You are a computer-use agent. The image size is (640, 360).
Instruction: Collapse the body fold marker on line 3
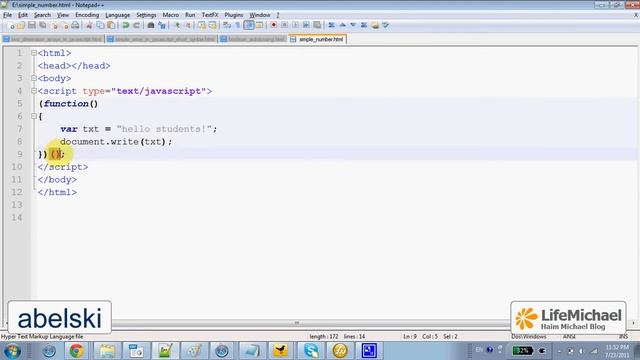[34, 78]
